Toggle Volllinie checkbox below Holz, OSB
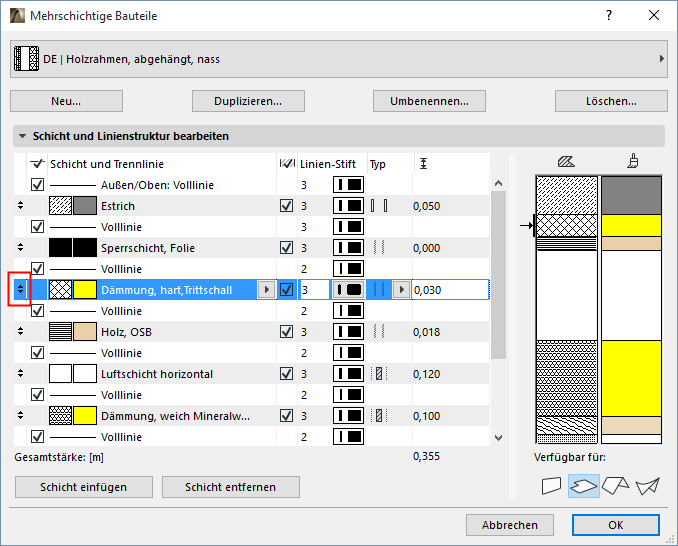This screenshot has height=546, width=678. point(38,352)
